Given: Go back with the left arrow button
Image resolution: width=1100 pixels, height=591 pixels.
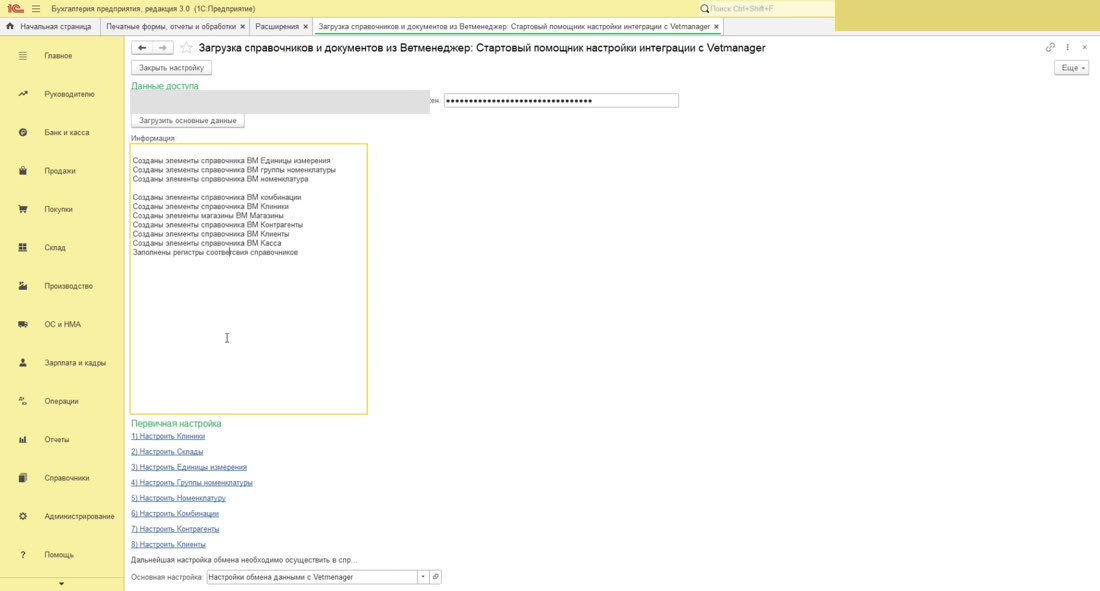Looking at the screenshot, I should coord(142,48).
